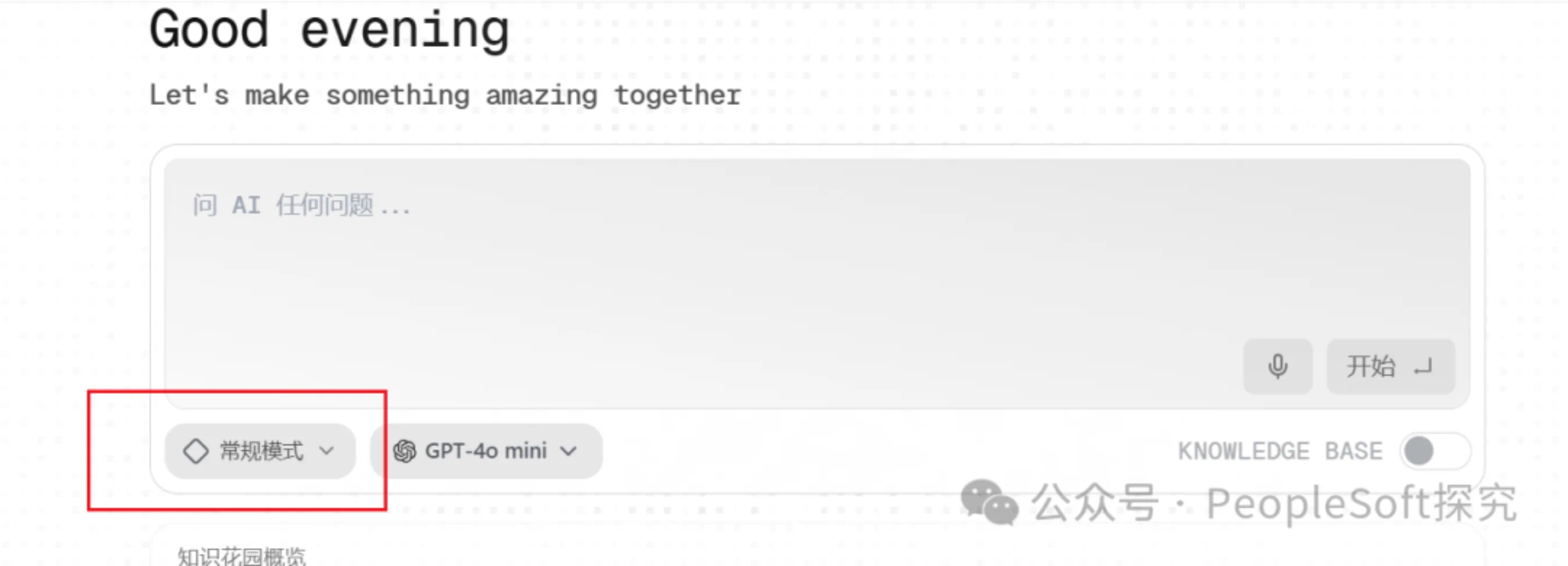Click the OpenAI logo beside GPT-4o mini
1568x566 pixels.
[x=405, y=452]
